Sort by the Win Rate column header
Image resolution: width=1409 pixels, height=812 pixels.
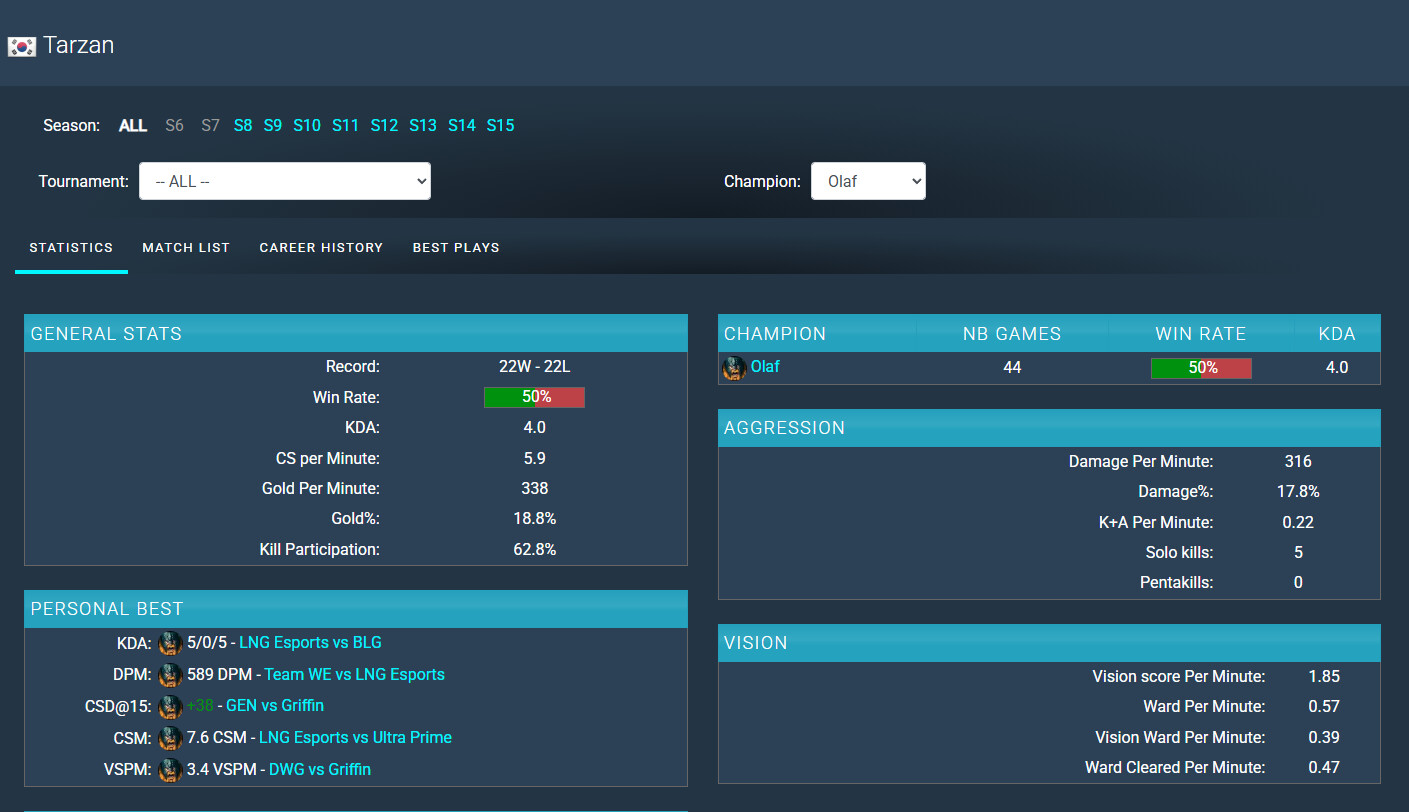pos(1201,334)
